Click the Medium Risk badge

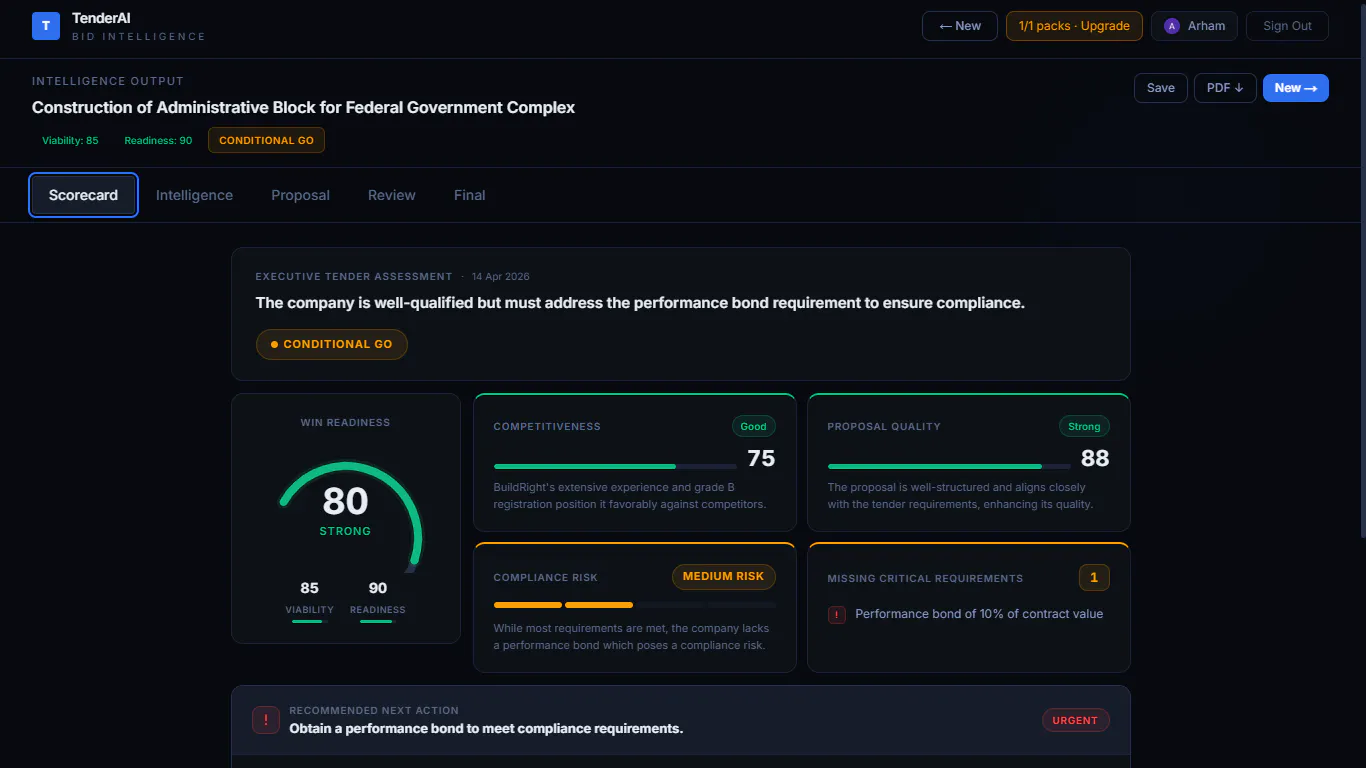click(x=724, y=577)
